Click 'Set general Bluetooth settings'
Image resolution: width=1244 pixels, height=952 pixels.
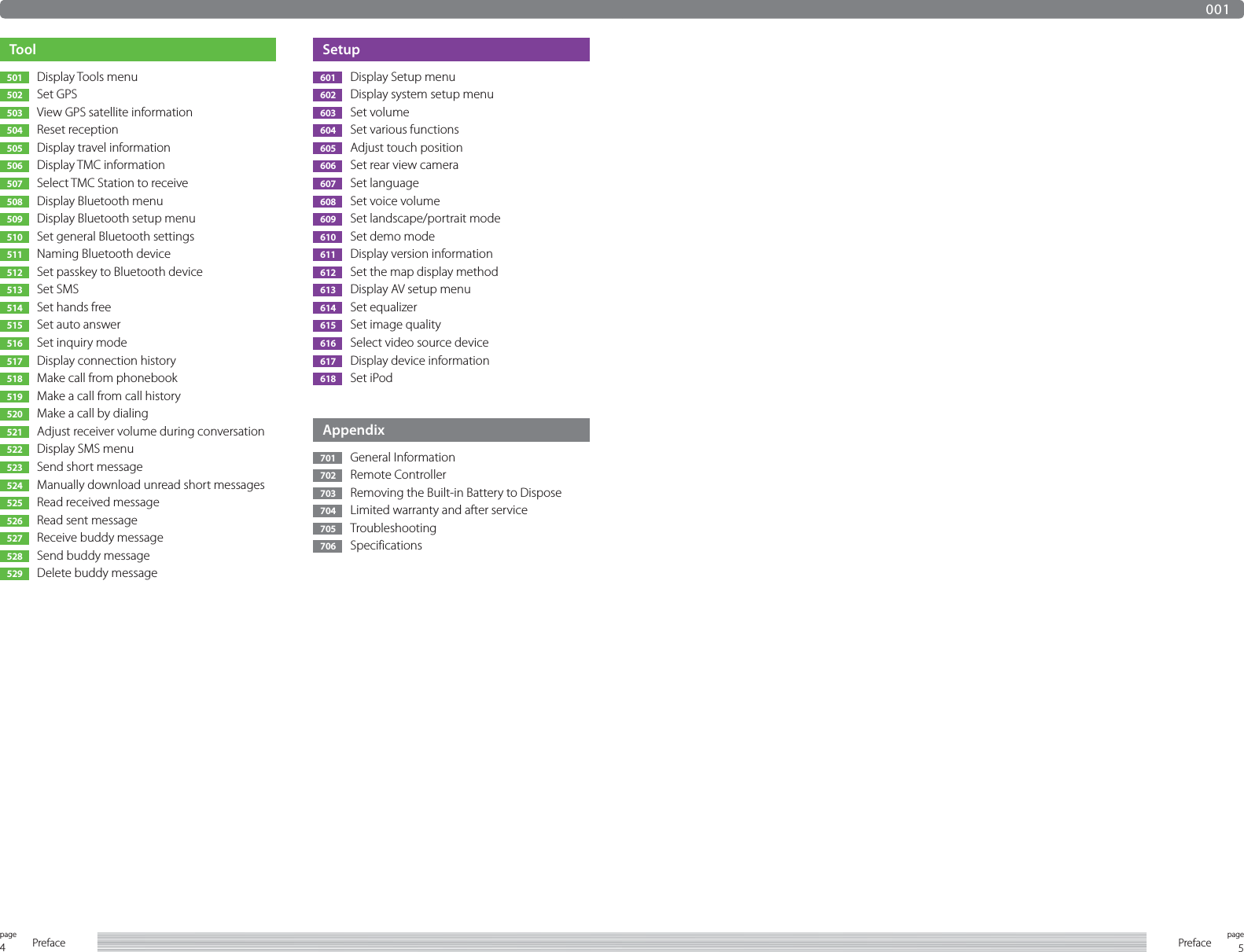pyautogui.click(x=116, y=237)
